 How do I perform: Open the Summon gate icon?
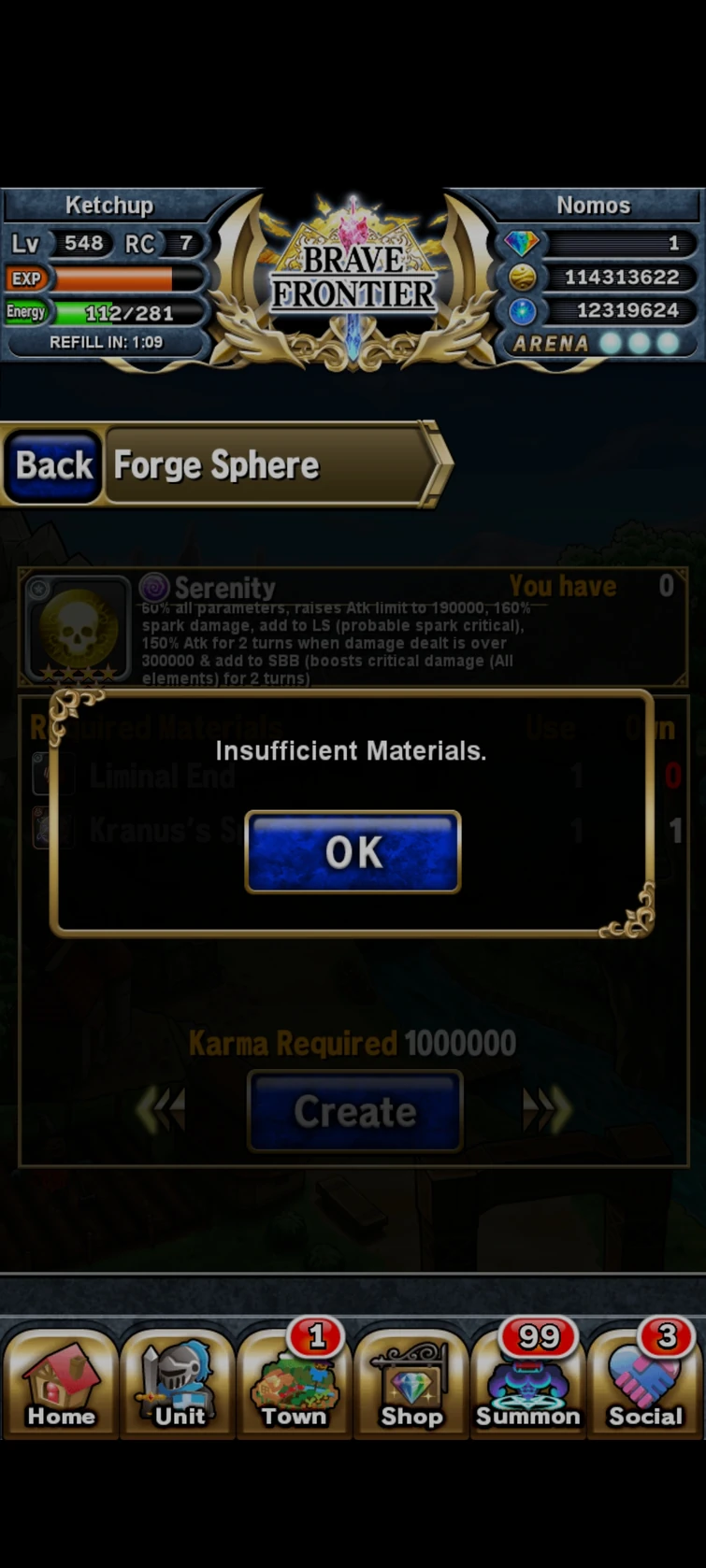pyautogui.click(x=528, y=1381)
